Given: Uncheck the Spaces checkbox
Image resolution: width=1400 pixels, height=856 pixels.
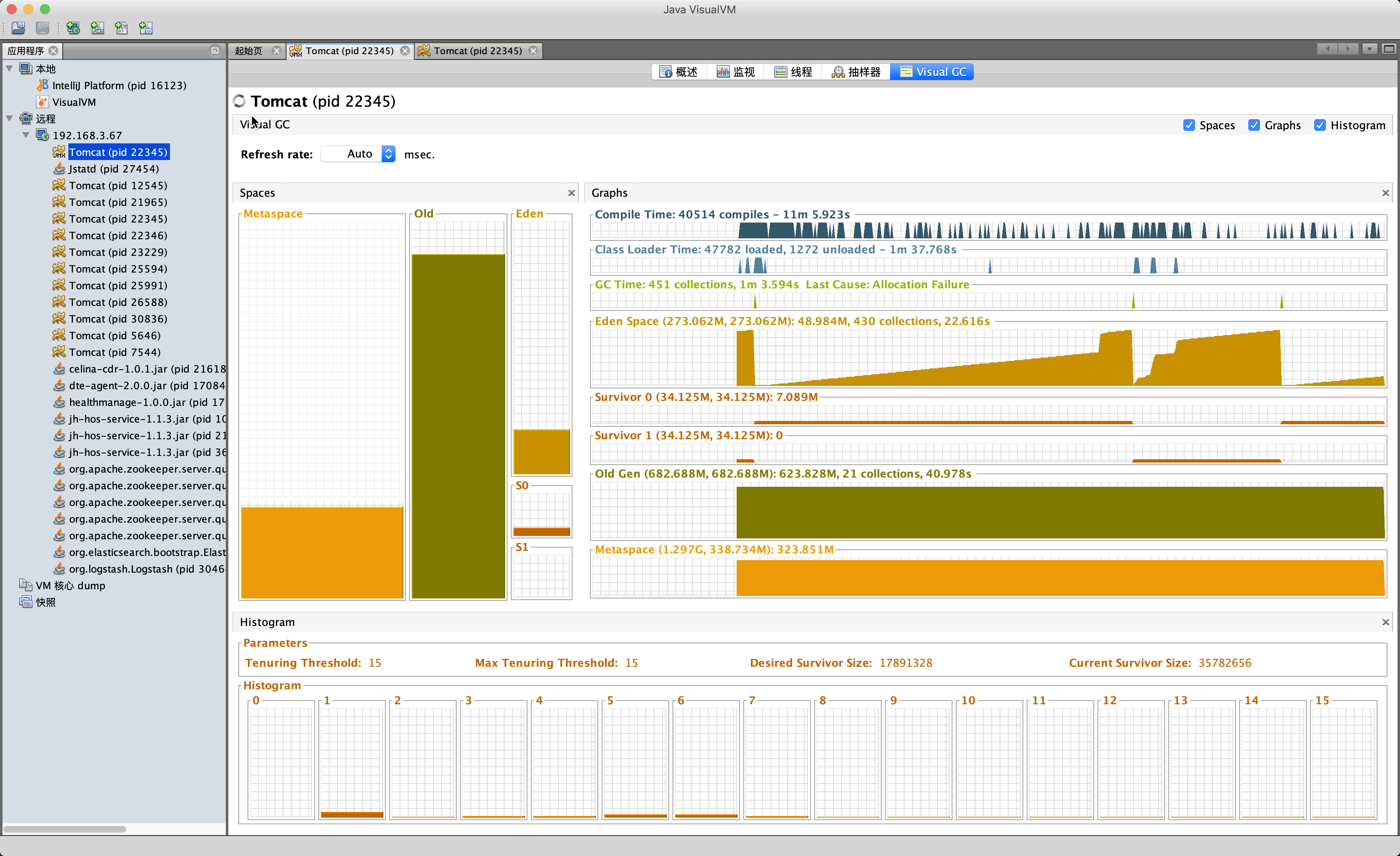Looking at the screenshot, I should tap(1189, 125).
